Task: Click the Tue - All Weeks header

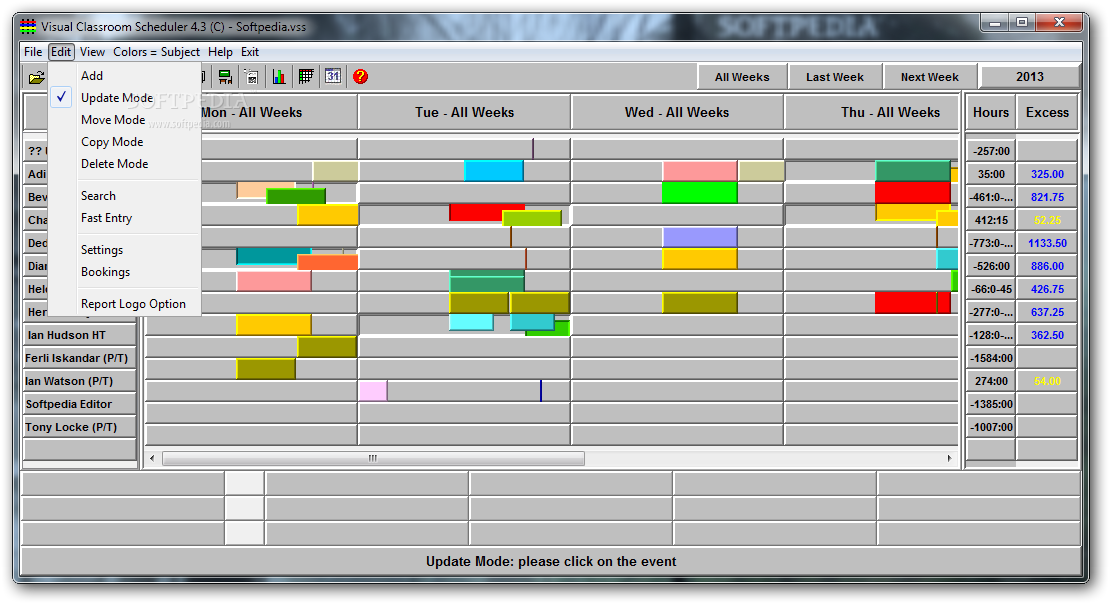Action: pos(464,112)
